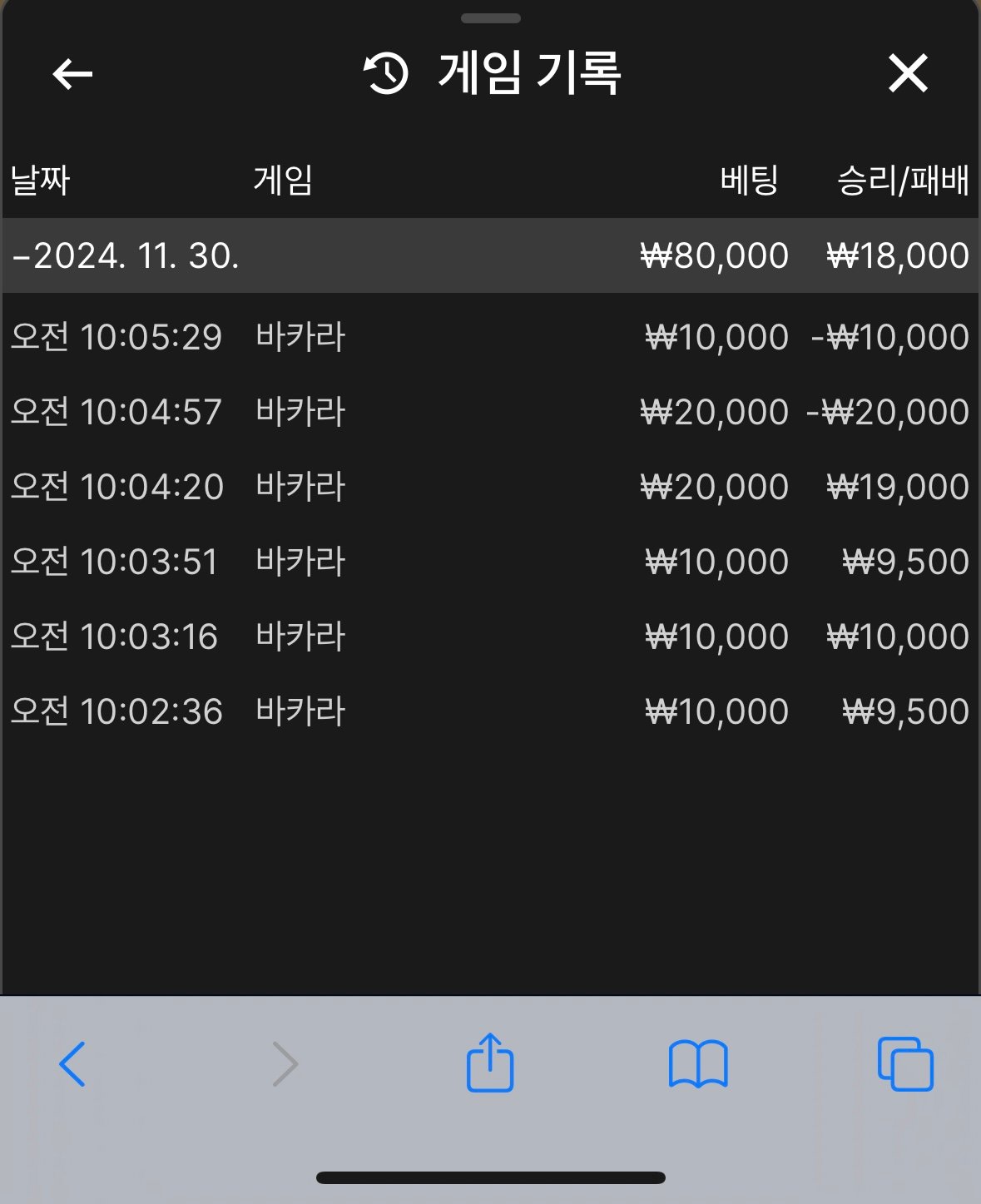Close the game history panel
Viewport: 981px width, 1204px height.
tap(907, 73)
